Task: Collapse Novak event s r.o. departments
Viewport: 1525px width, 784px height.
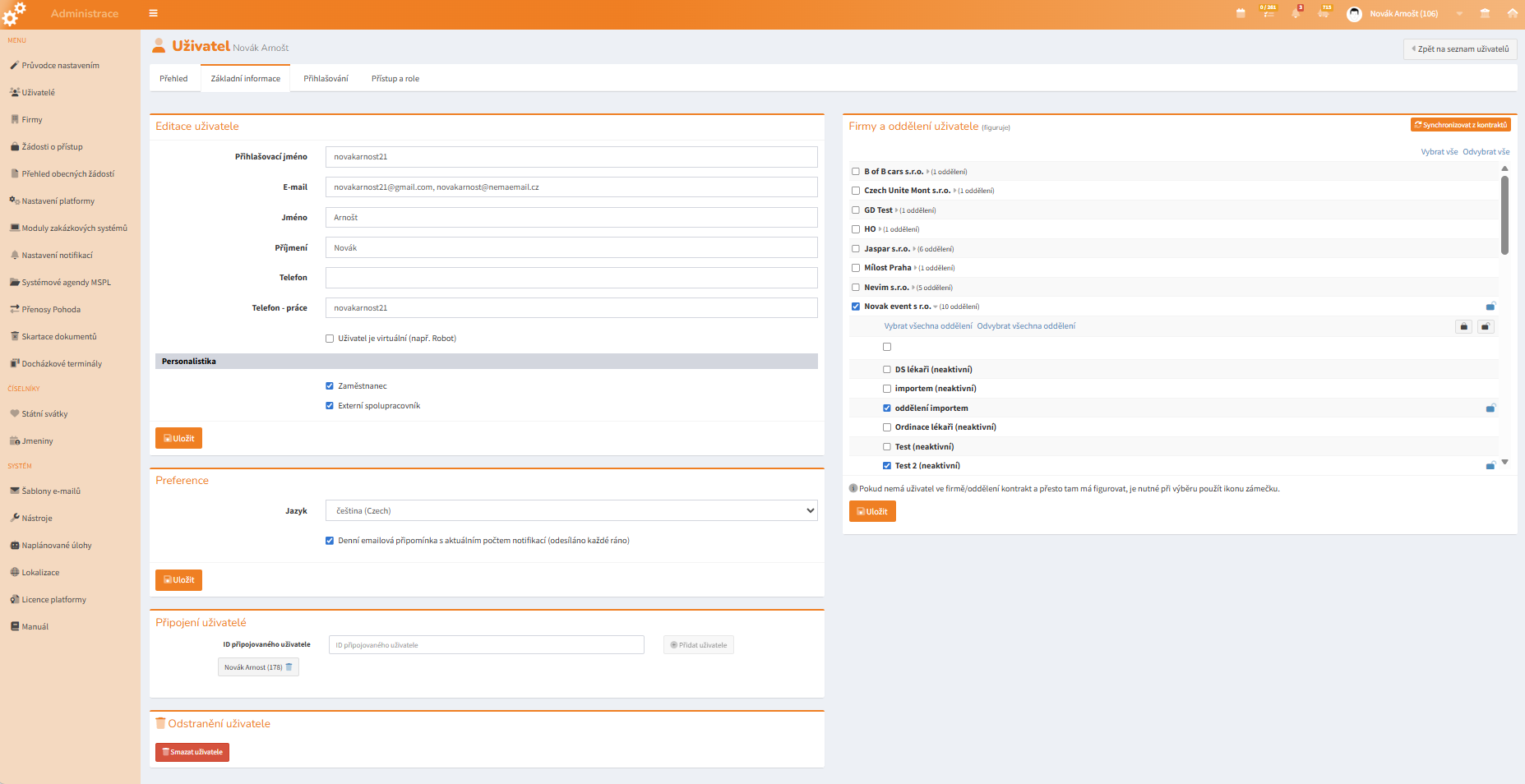Action: coord(936,307)
